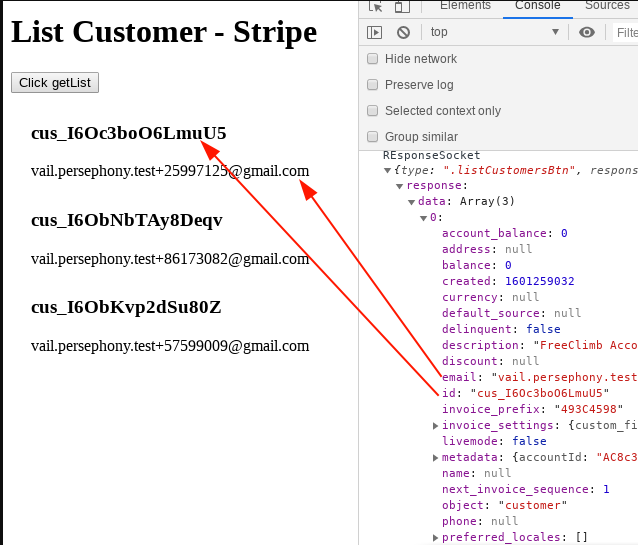Open the top context dropdown

click(494, 32)
